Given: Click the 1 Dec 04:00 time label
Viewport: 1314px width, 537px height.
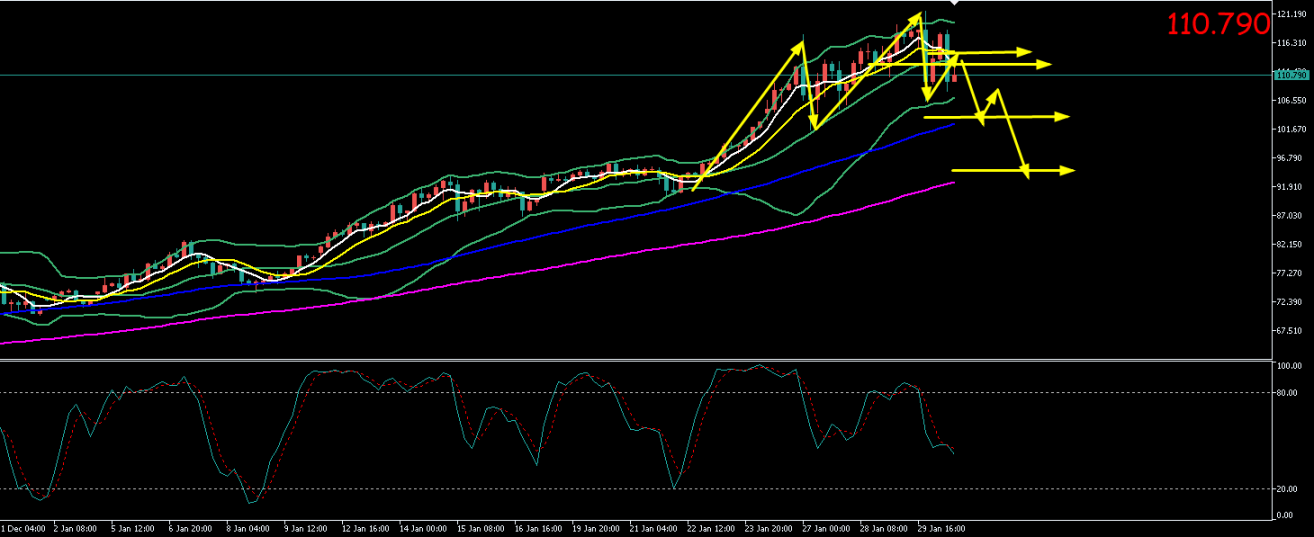Looking at the screenshot, I should point(20,527).
